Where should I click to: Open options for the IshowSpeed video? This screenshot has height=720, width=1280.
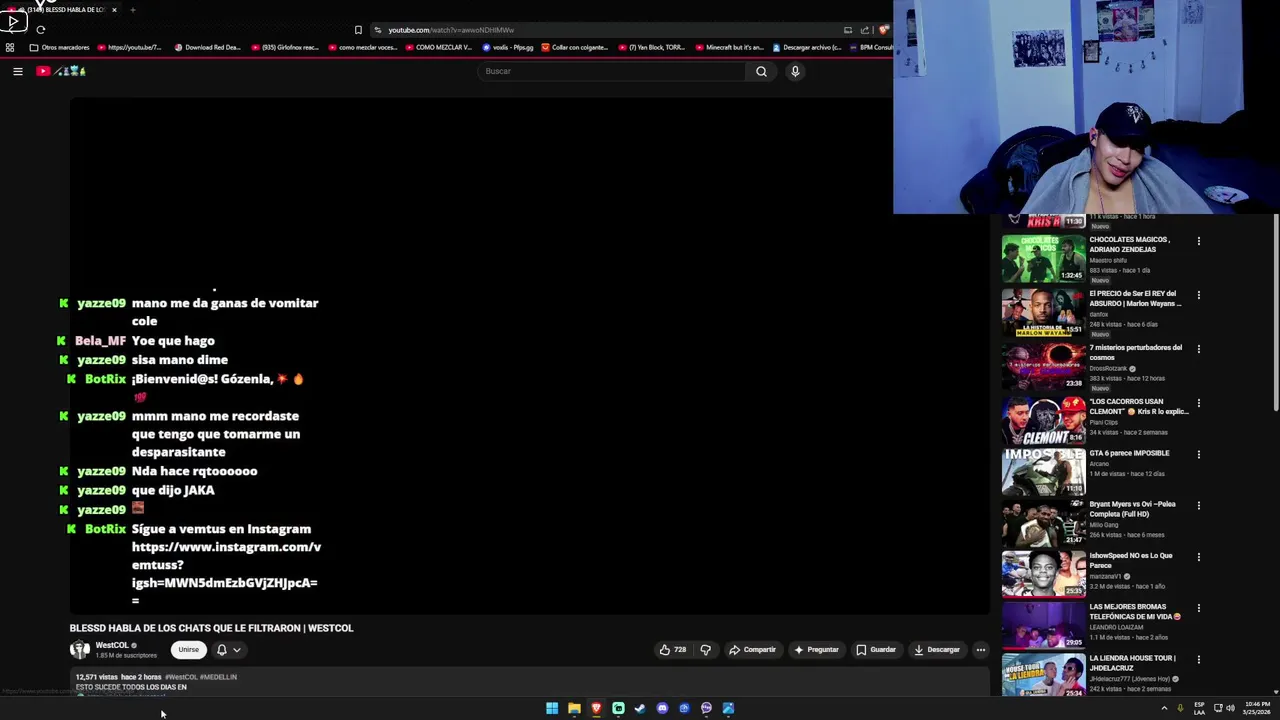[1198, 556]
